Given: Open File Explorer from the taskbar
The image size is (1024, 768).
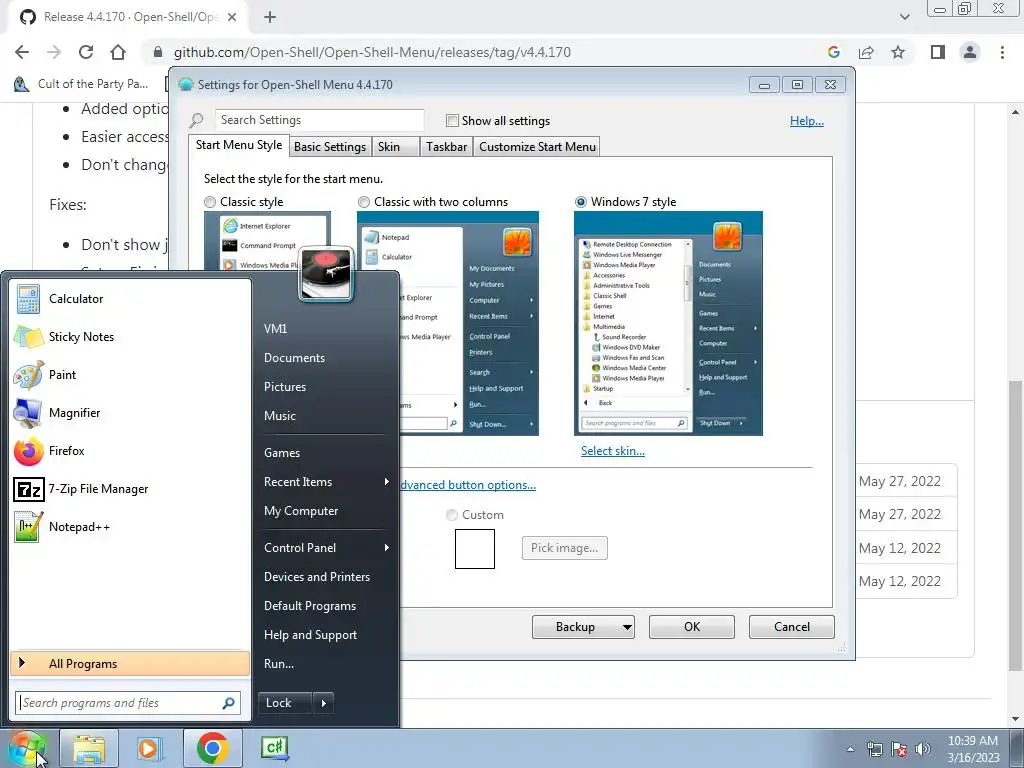Looking at the screenshot, I should click(89, 749).
